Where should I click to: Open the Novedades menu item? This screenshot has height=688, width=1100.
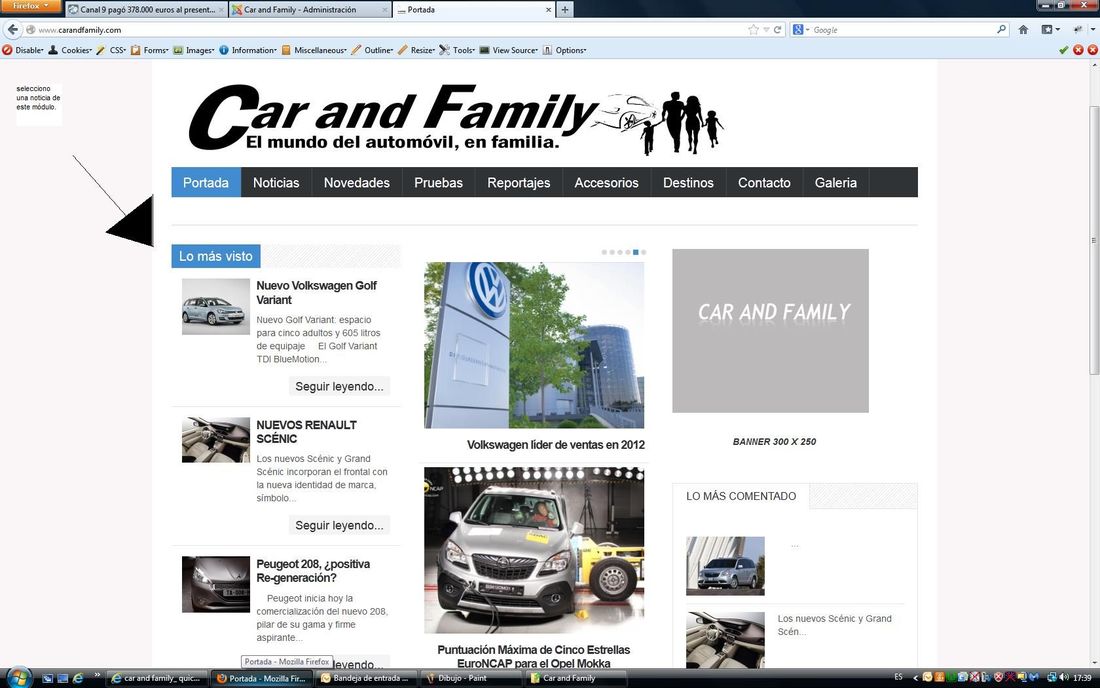356,182
